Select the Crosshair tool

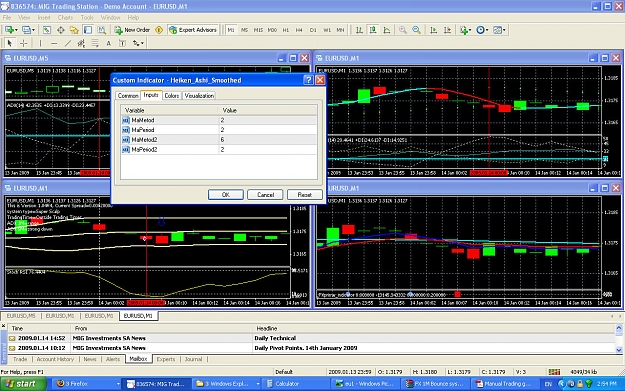tap(24, 43)
